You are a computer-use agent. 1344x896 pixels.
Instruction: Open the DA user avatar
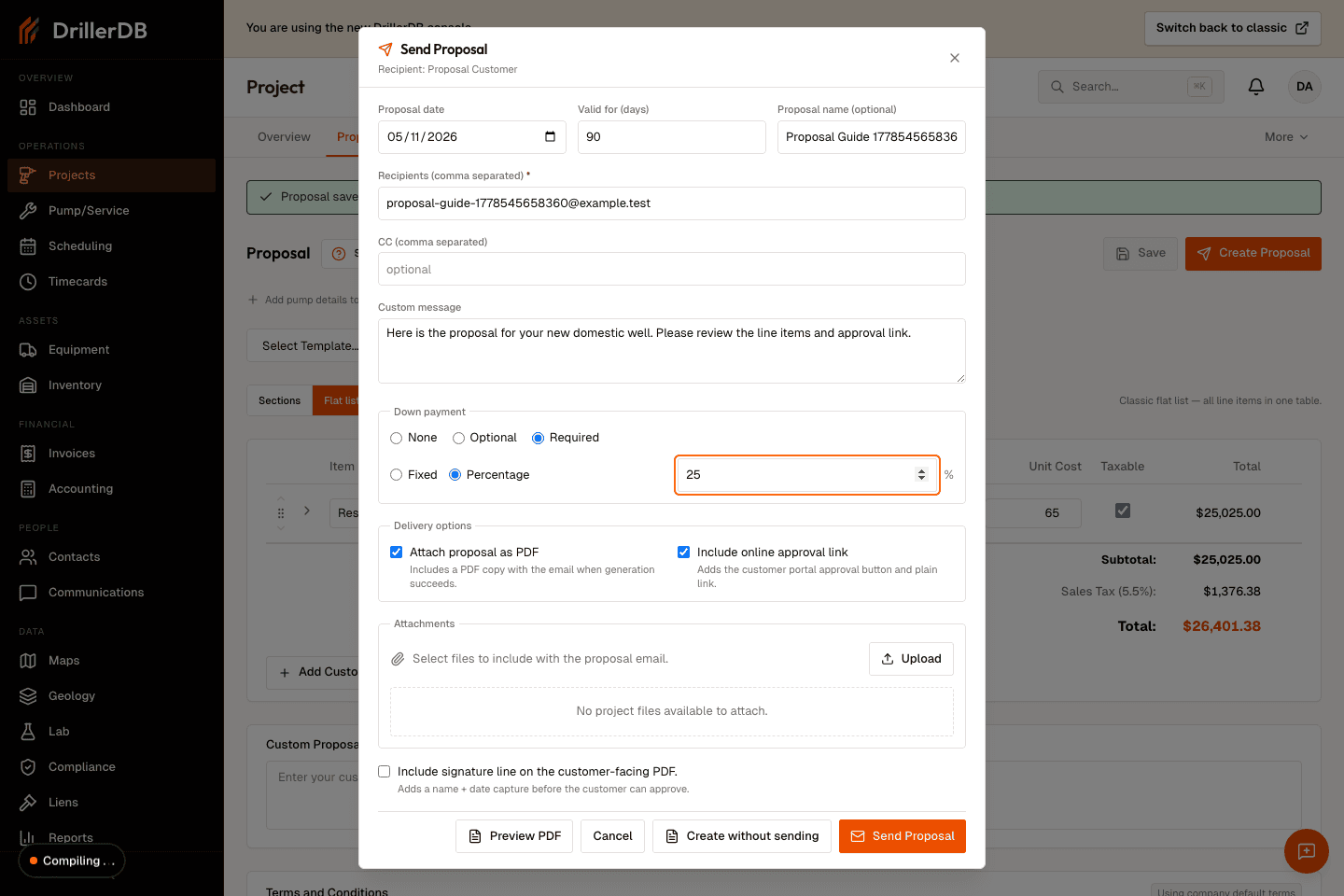pyautogui.click(x=1305, y=87)
